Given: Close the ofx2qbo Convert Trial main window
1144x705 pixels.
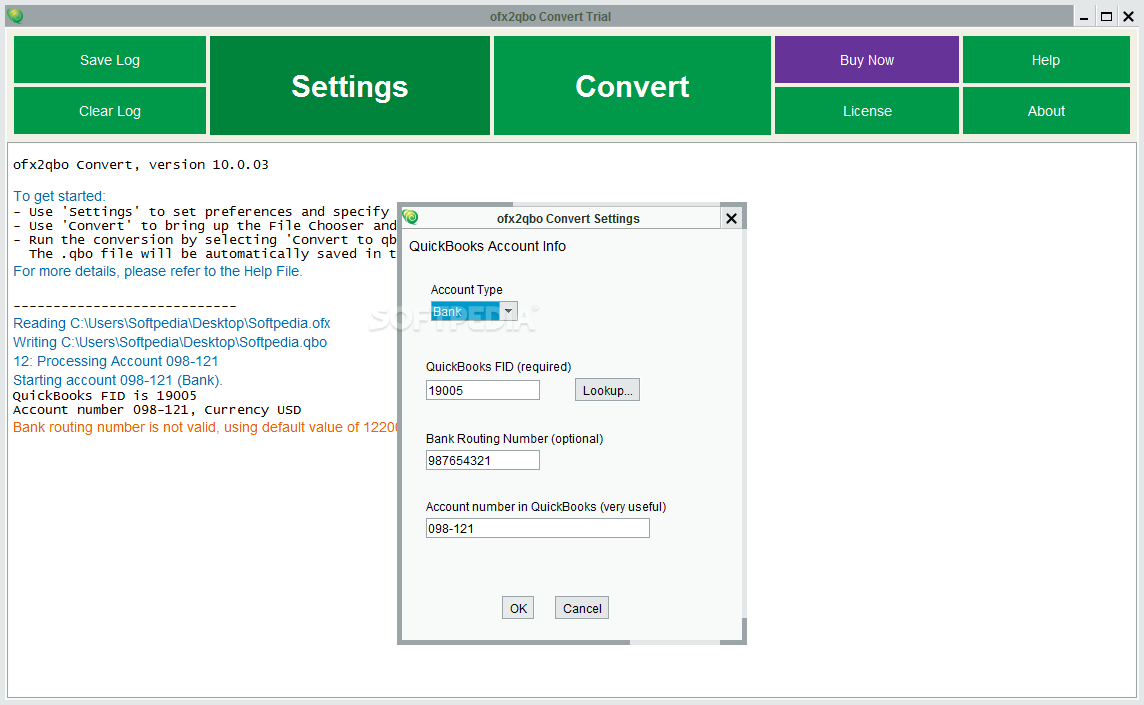Looking at the screenshot, I should point(1128,17).
